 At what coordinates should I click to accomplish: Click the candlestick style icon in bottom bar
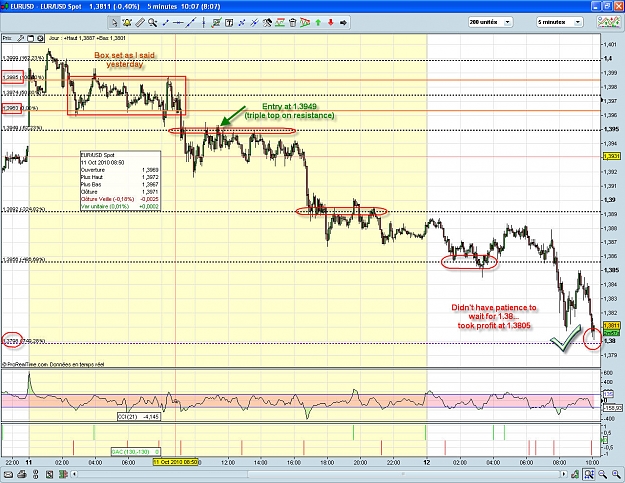63,474
